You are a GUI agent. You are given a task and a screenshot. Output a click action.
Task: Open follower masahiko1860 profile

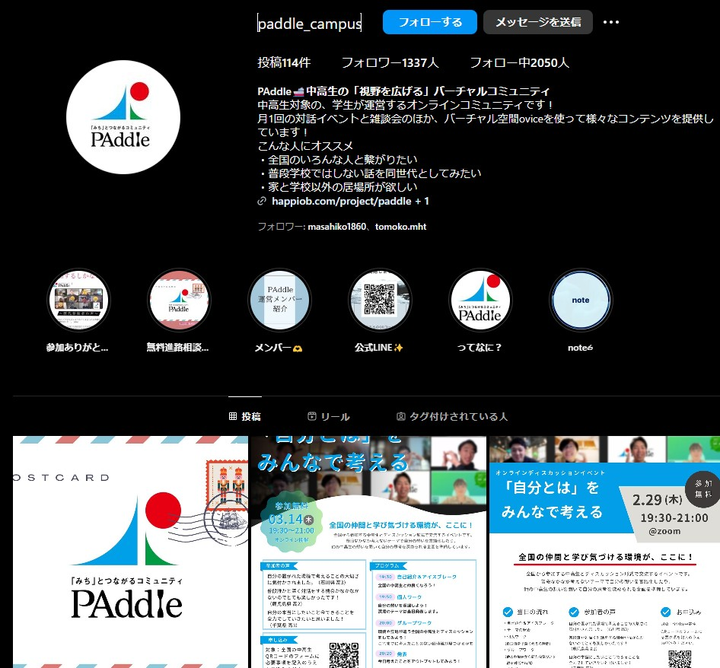pyautogui.click(x=337, y=227)
